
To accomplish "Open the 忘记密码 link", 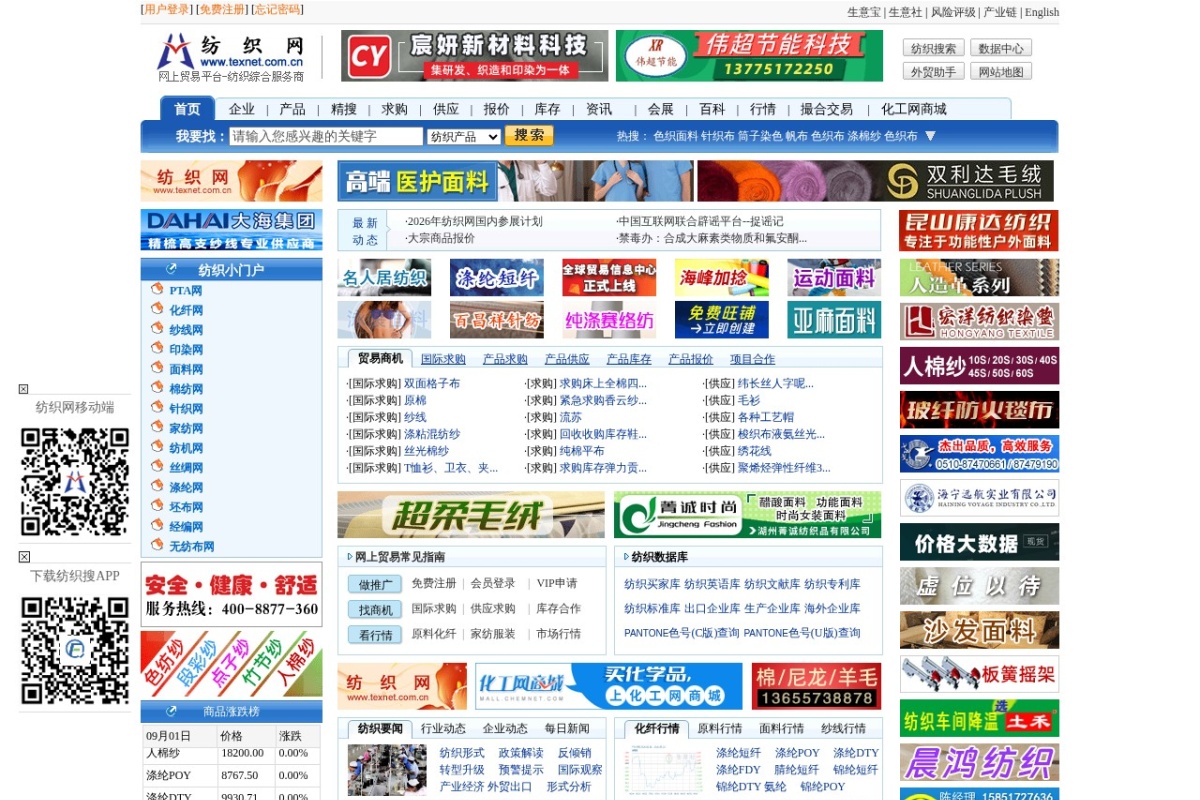I will click(x=277, y=9).
